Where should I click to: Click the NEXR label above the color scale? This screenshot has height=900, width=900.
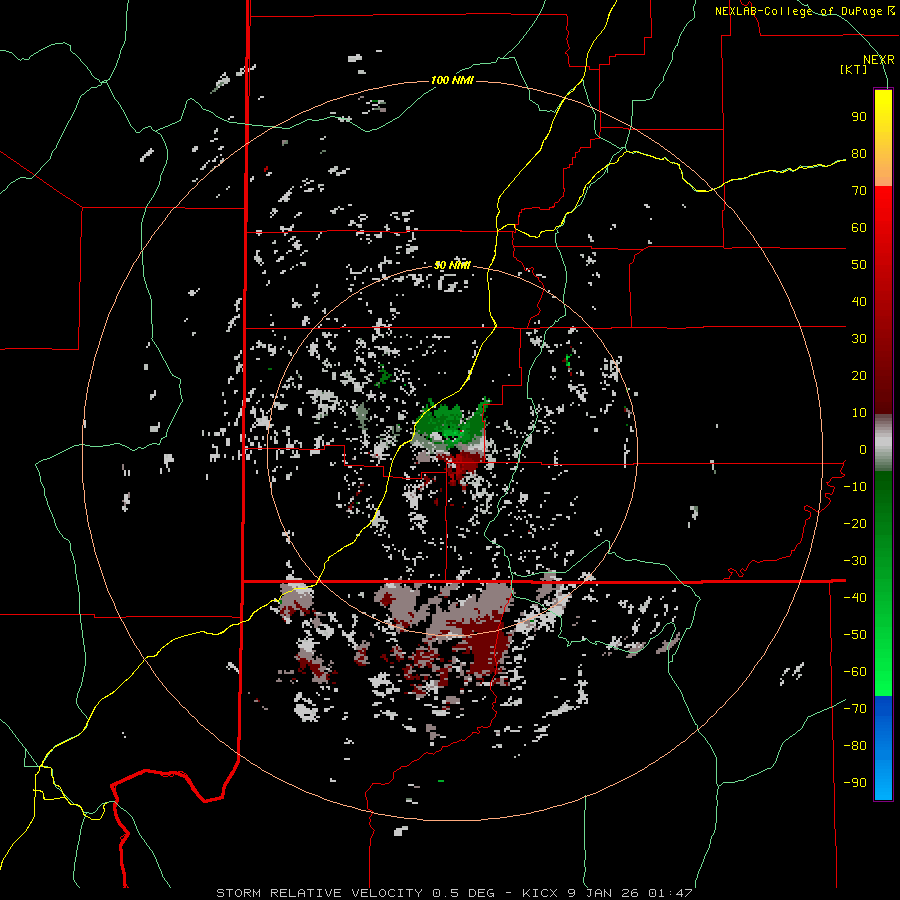[x=878, y=60]
